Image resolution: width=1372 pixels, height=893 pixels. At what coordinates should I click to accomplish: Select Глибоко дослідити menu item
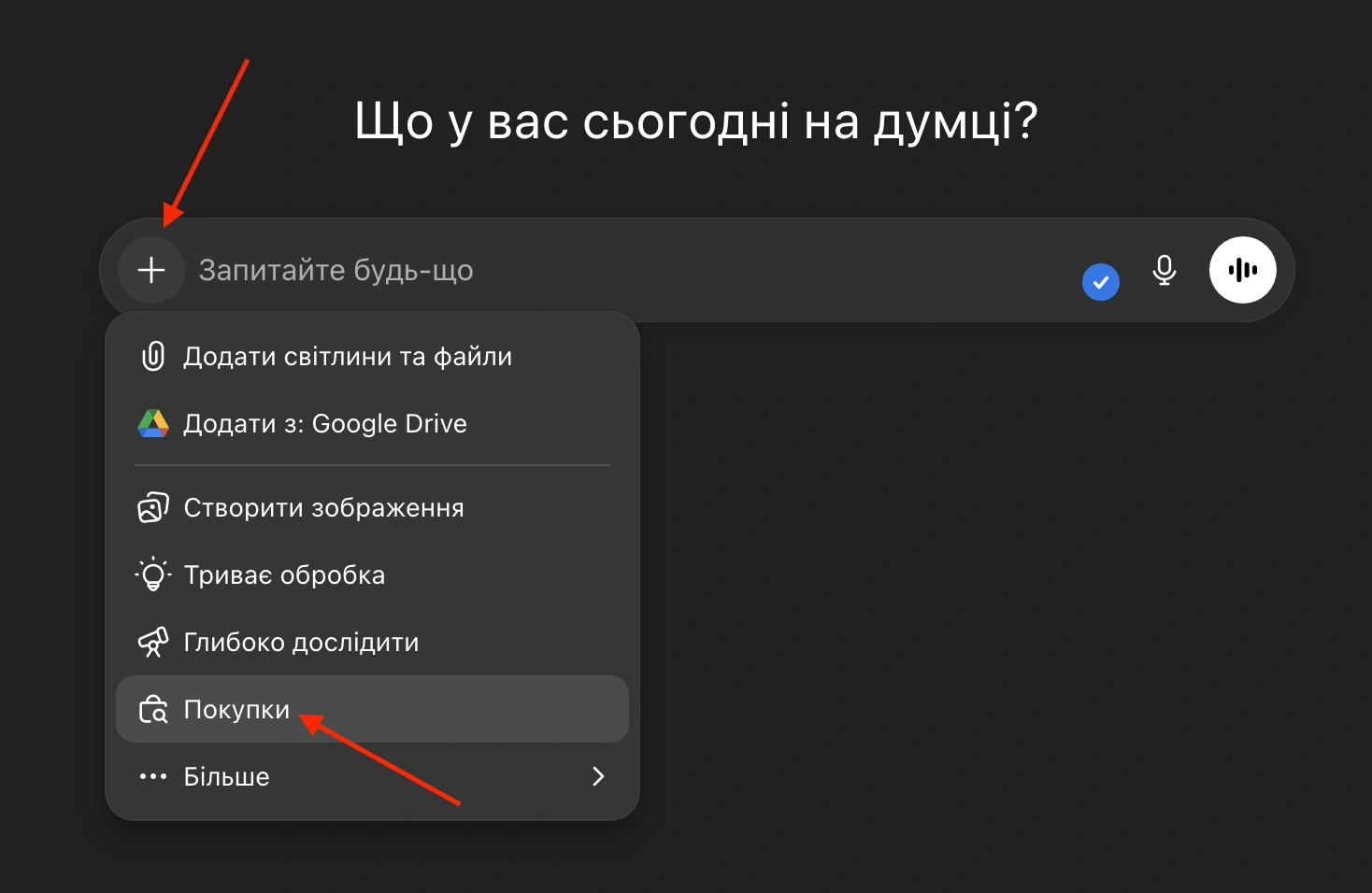[300, 642]
